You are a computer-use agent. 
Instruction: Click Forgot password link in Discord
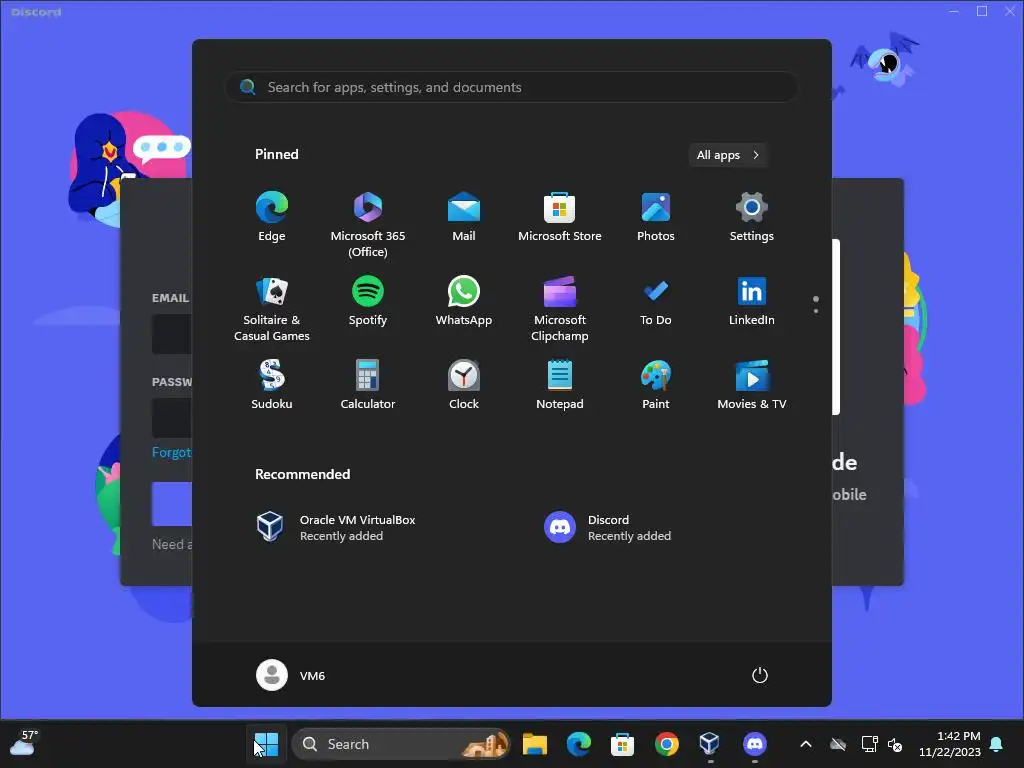[172, 453]
